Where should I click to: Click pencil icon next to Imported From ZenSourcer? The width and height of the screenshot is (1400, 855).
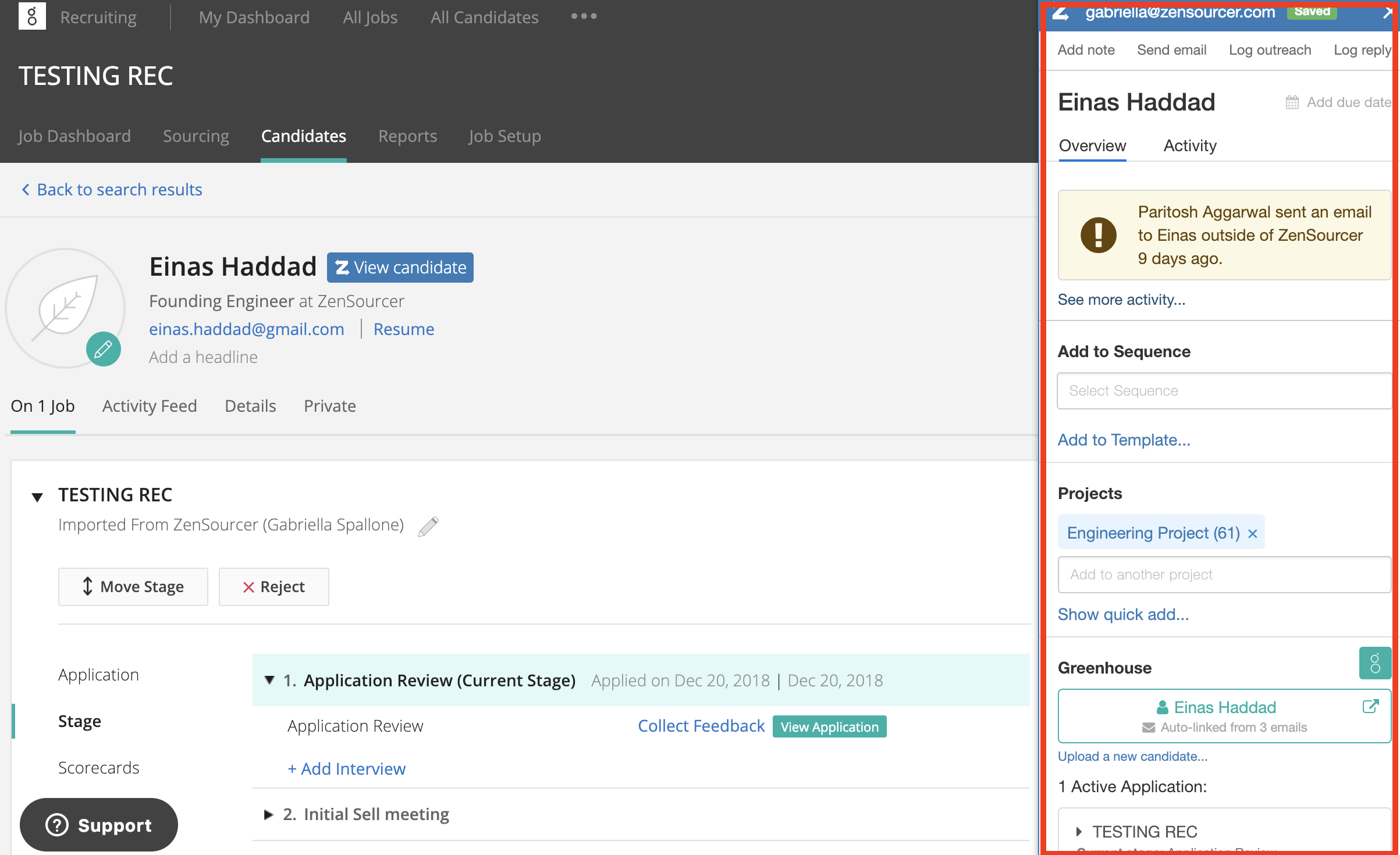tap(428, 526)
